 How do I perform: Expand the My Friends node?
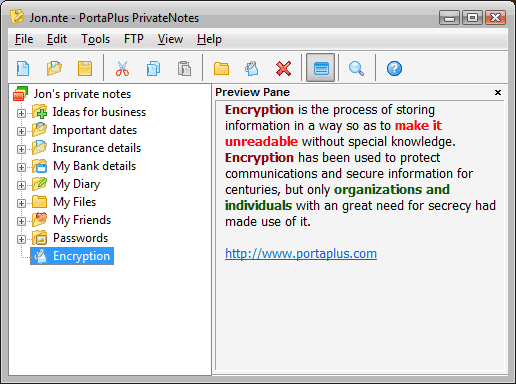click(x=21, y=221)
